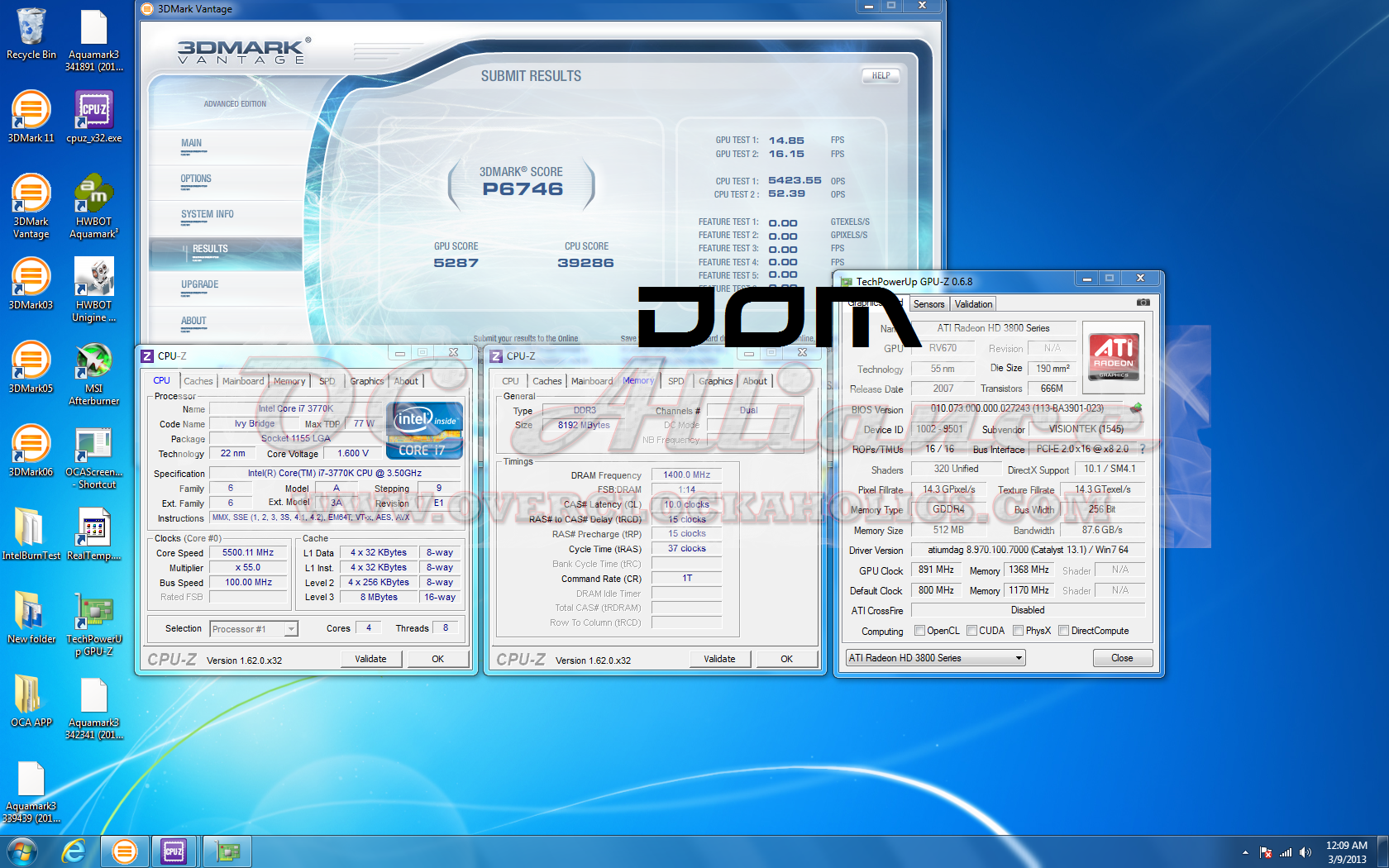Enable the PhysX checkbox in GPU-Z
Screen dimensions: 1389x868
tap(1018, 631)
